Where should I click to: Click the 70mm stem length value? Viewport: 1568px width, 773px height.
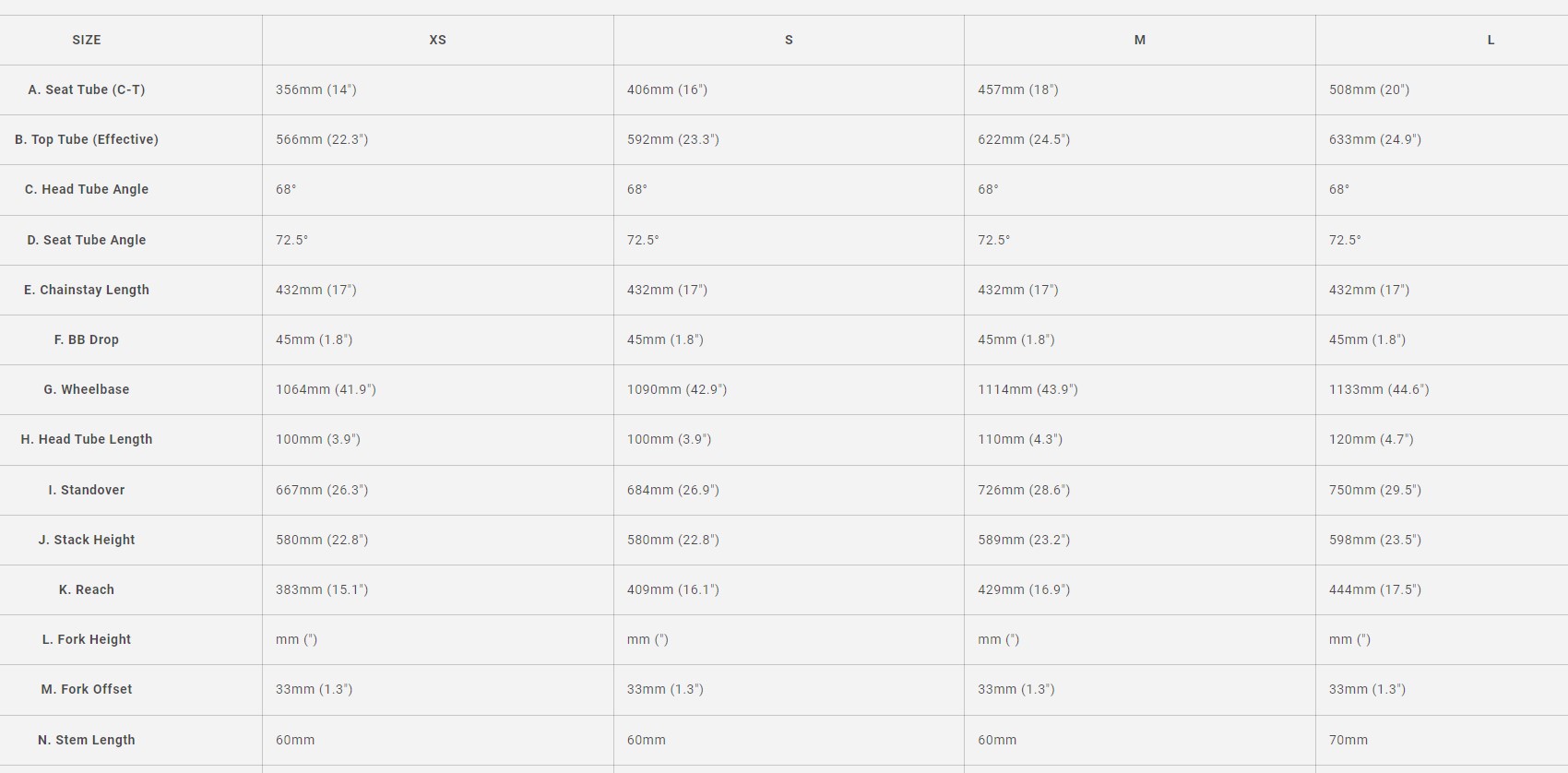(1348, 740)
